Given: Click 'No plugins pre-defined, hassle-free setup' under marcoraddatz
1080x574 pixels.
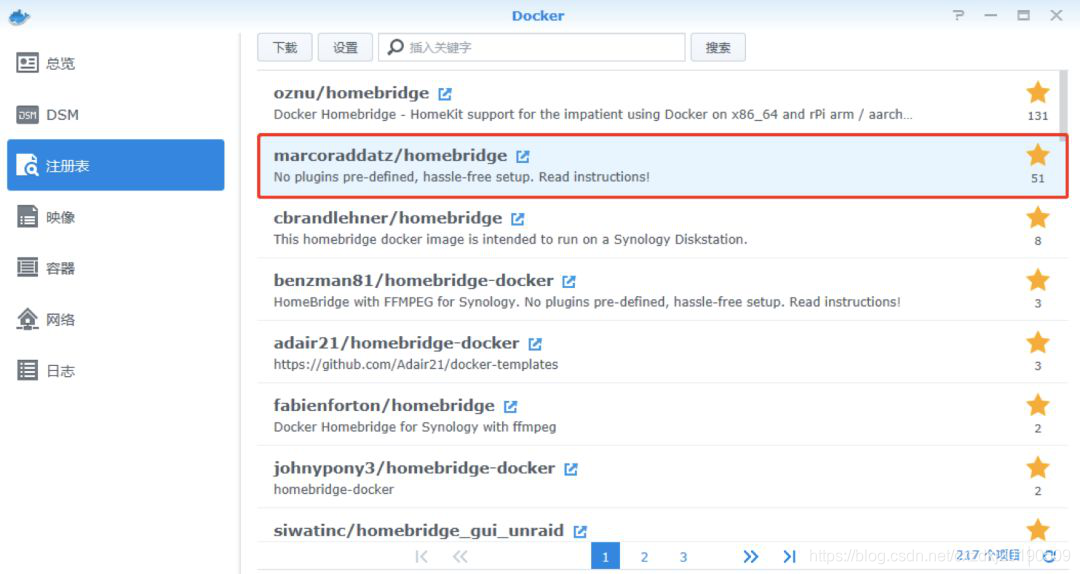Looking at the screenshot, I should coord(461,177).
